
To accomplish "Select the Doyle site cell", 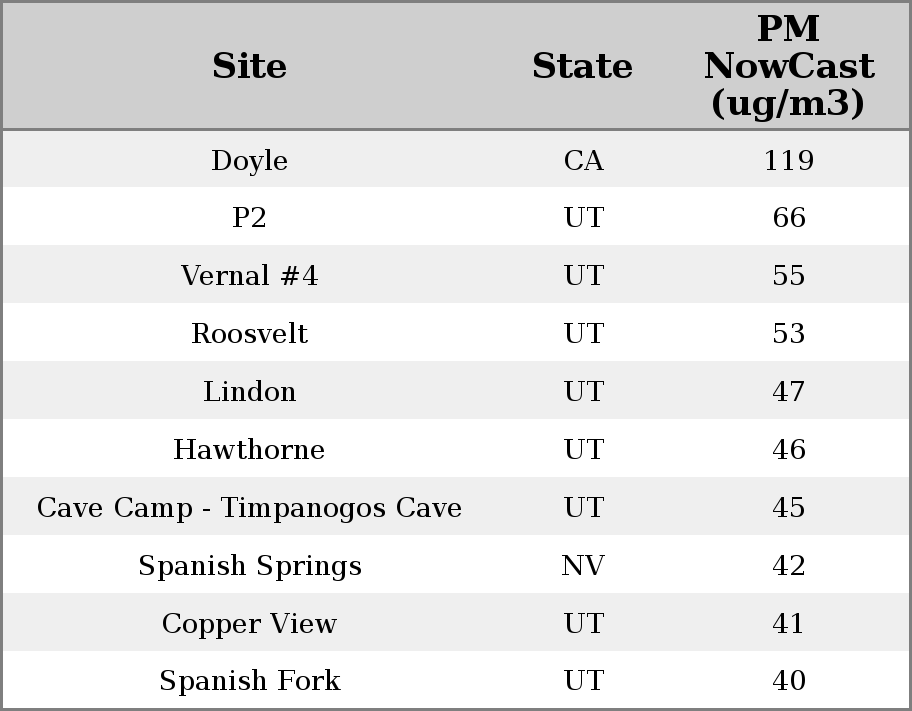I will point(249,161).
